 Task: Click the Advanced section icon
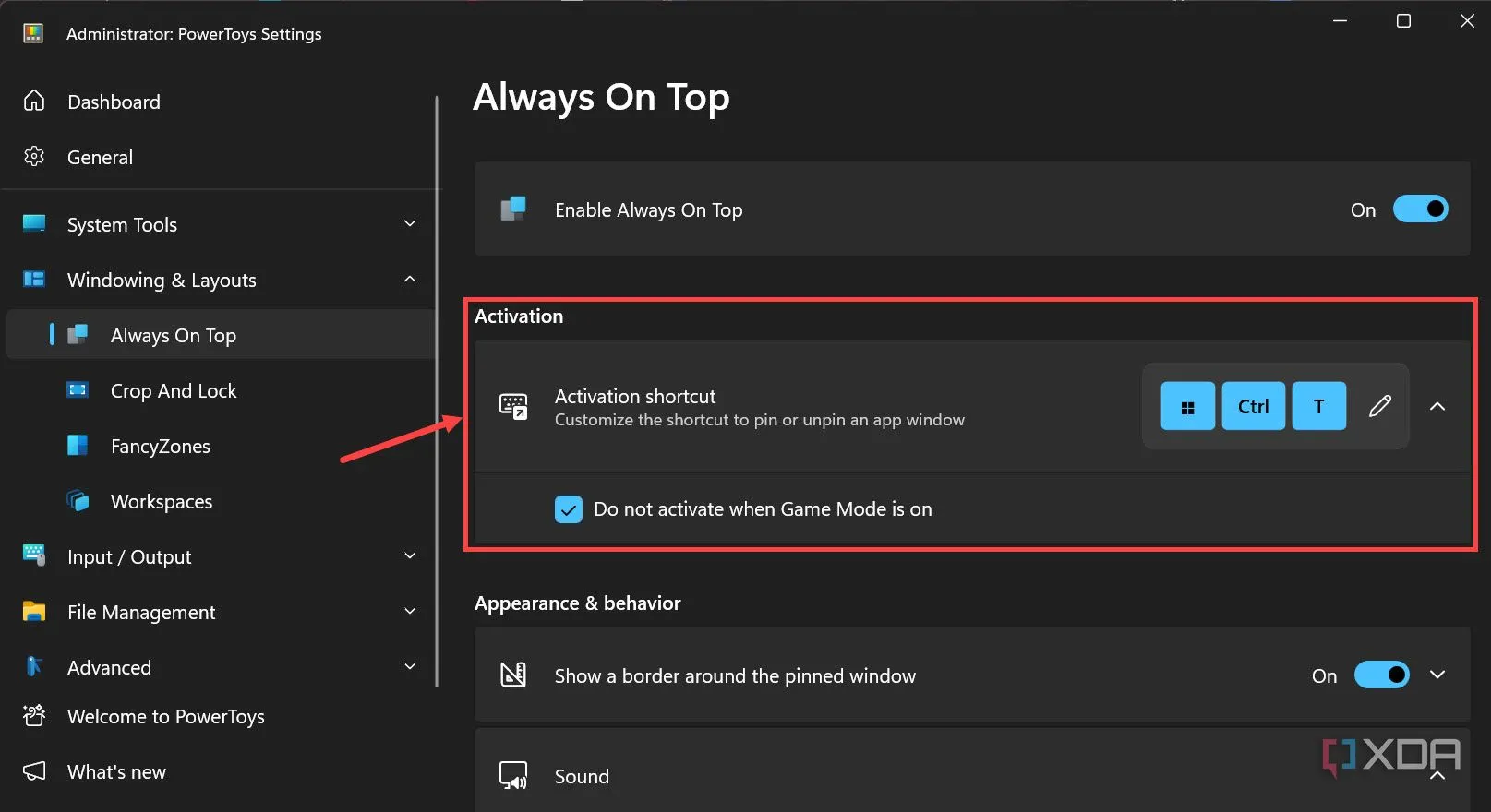coord(34,666)
